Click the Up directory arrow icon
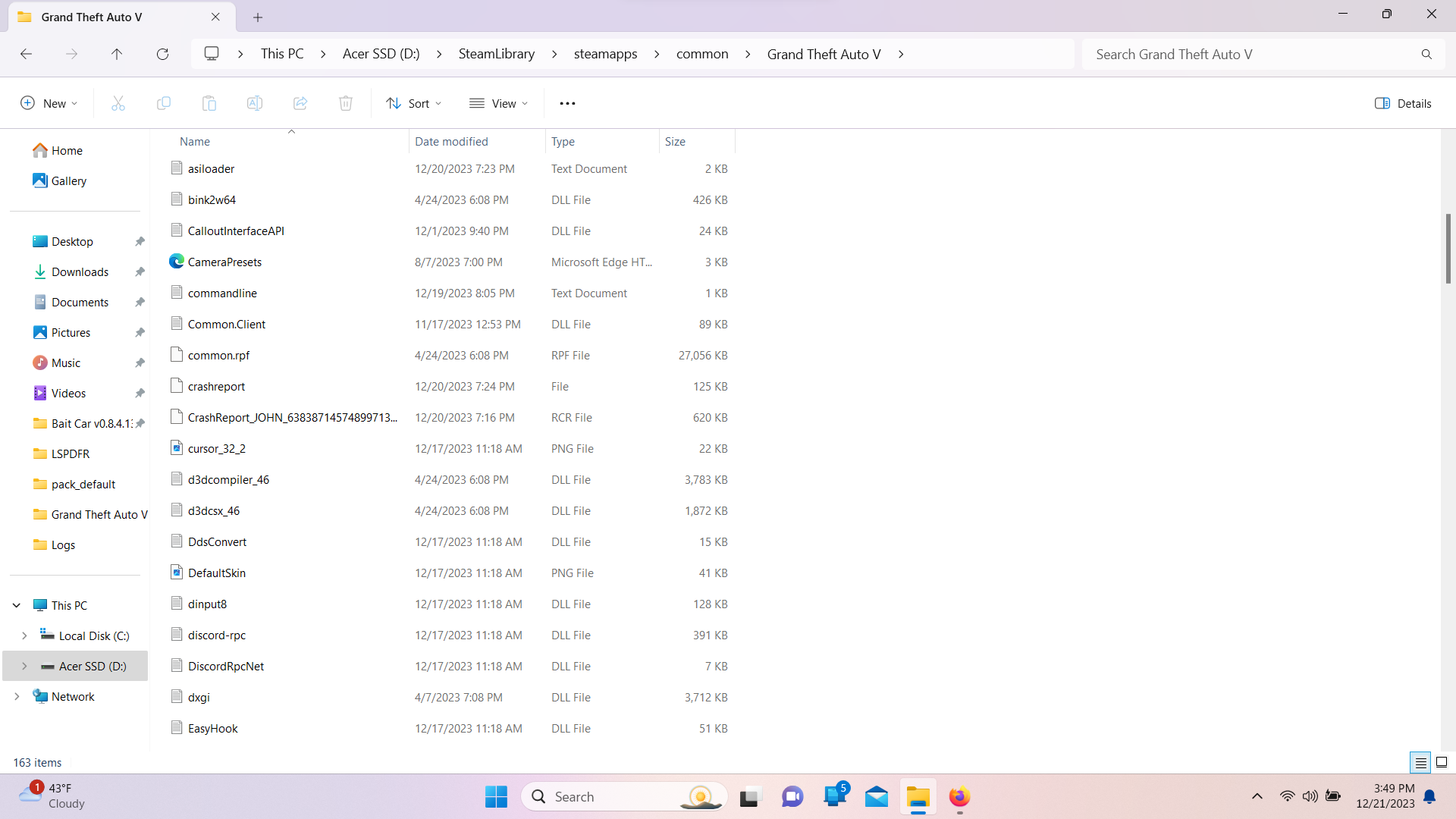This screenshot has height=819, width=1456. pos(117,54)
